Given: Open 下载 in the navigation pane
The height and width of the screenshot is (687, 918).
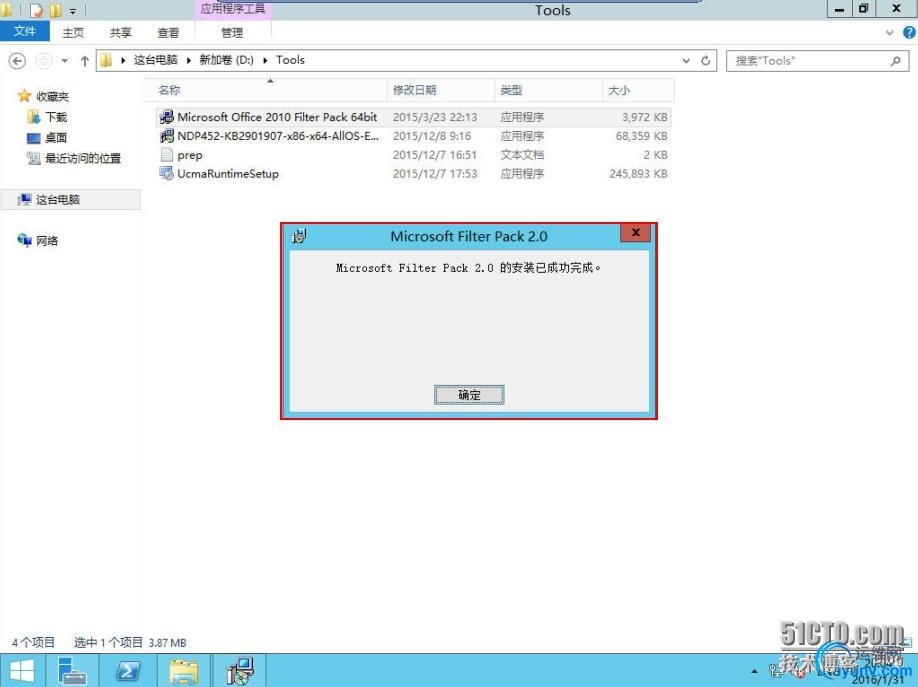Looking at the screenshot, I should click(x=47, y=117).
